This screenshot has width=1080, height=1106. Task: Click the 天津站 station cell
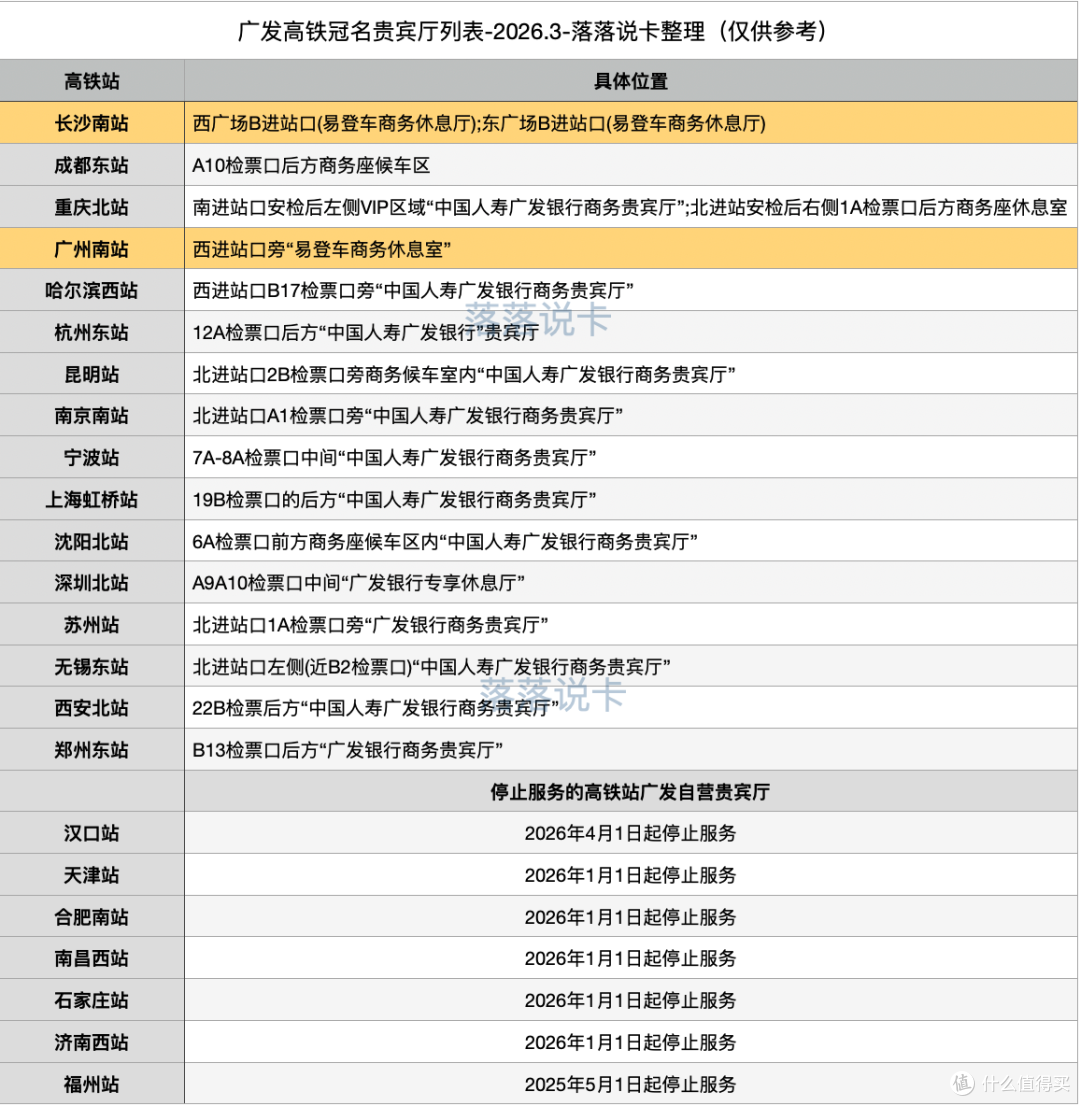pyautogui.click(x=92, y=875)
